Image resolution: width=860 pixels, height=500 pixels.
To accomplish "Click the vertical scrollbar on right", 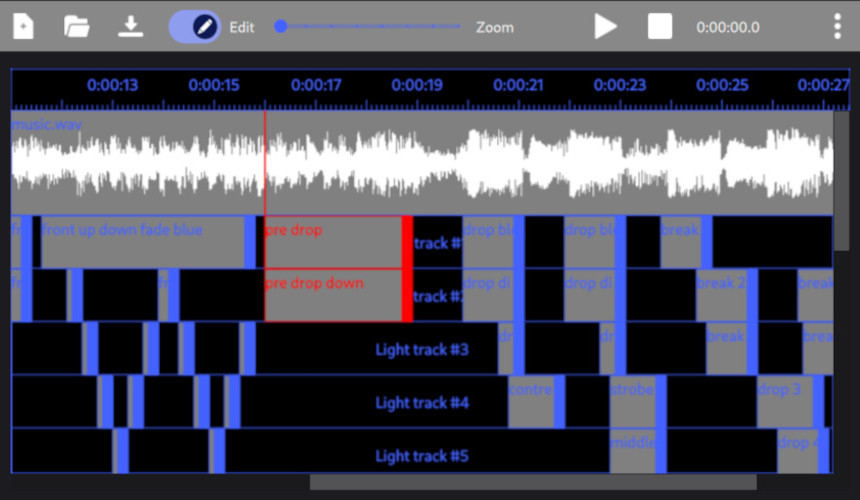I will [842, 180].
